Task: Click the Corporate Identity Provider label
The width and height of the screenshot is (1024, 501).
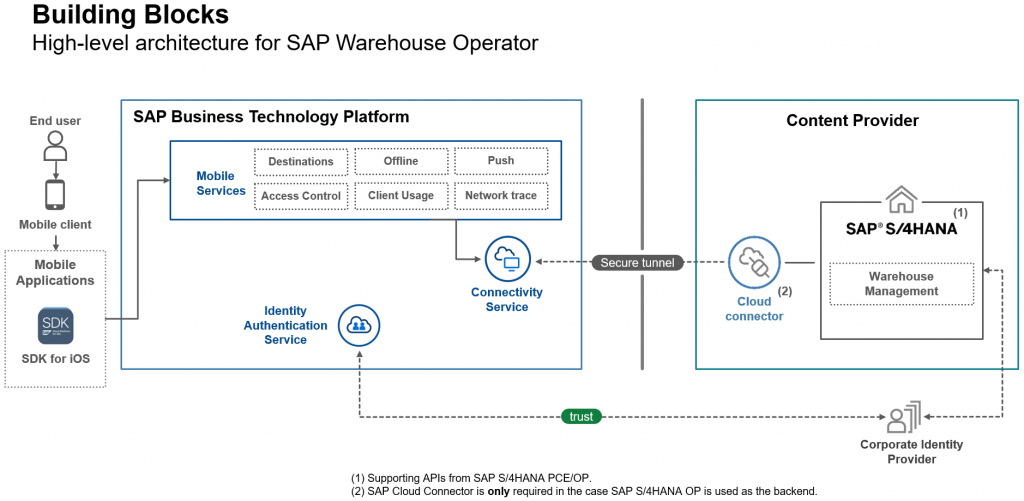Action: tap(911, 452)
